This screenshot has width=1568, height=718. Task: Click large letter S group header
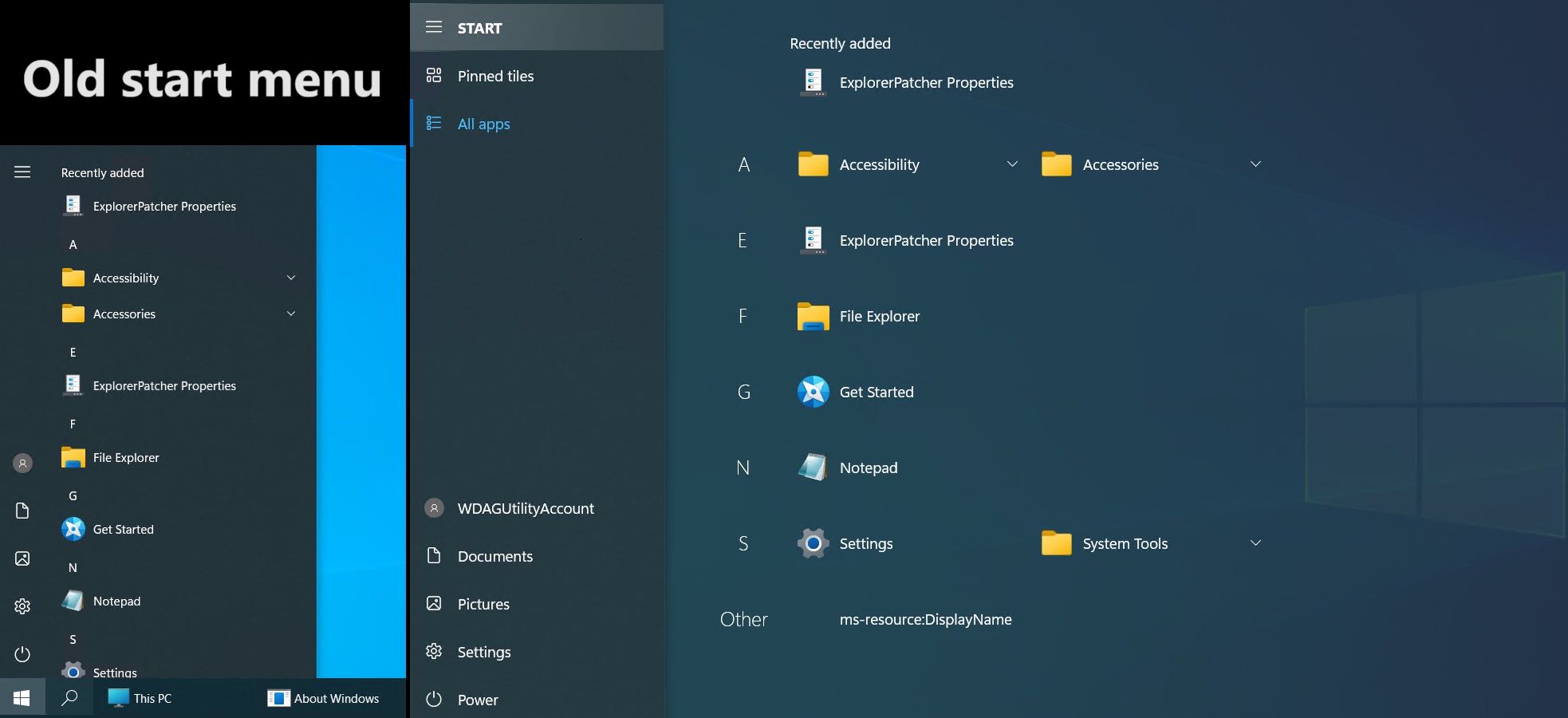[743, 543]
